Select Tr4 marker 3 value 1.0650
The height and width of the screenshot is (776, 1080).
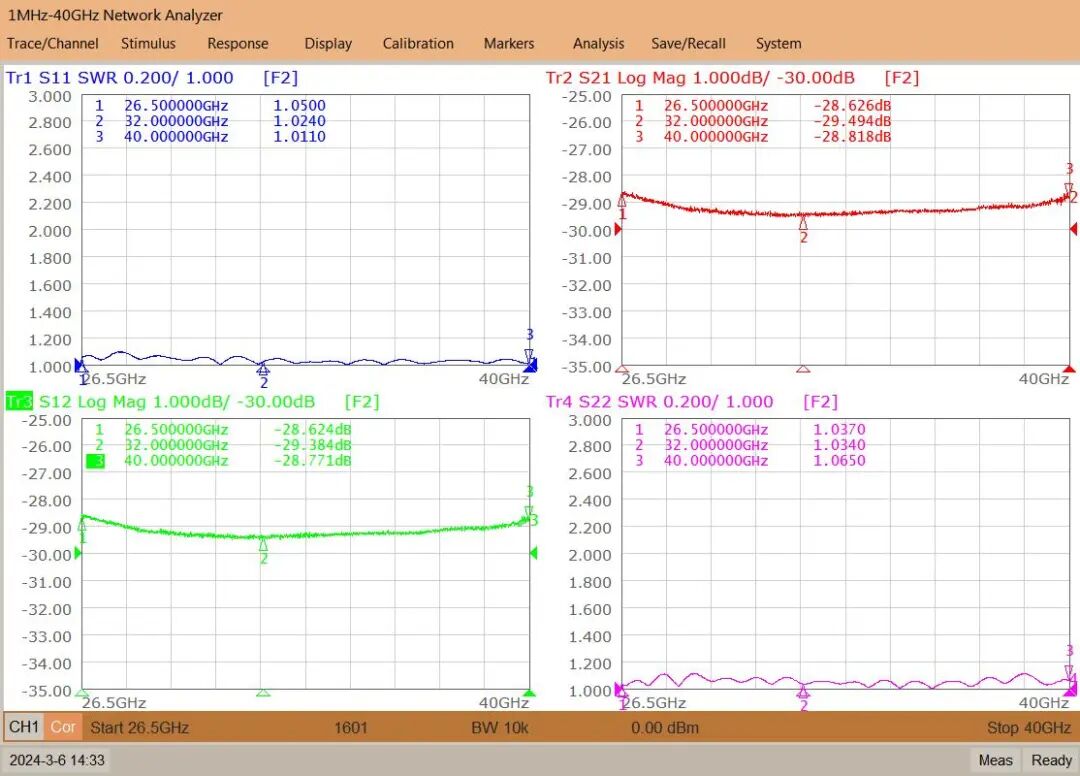pyautogui.click(x=839, y=460)
